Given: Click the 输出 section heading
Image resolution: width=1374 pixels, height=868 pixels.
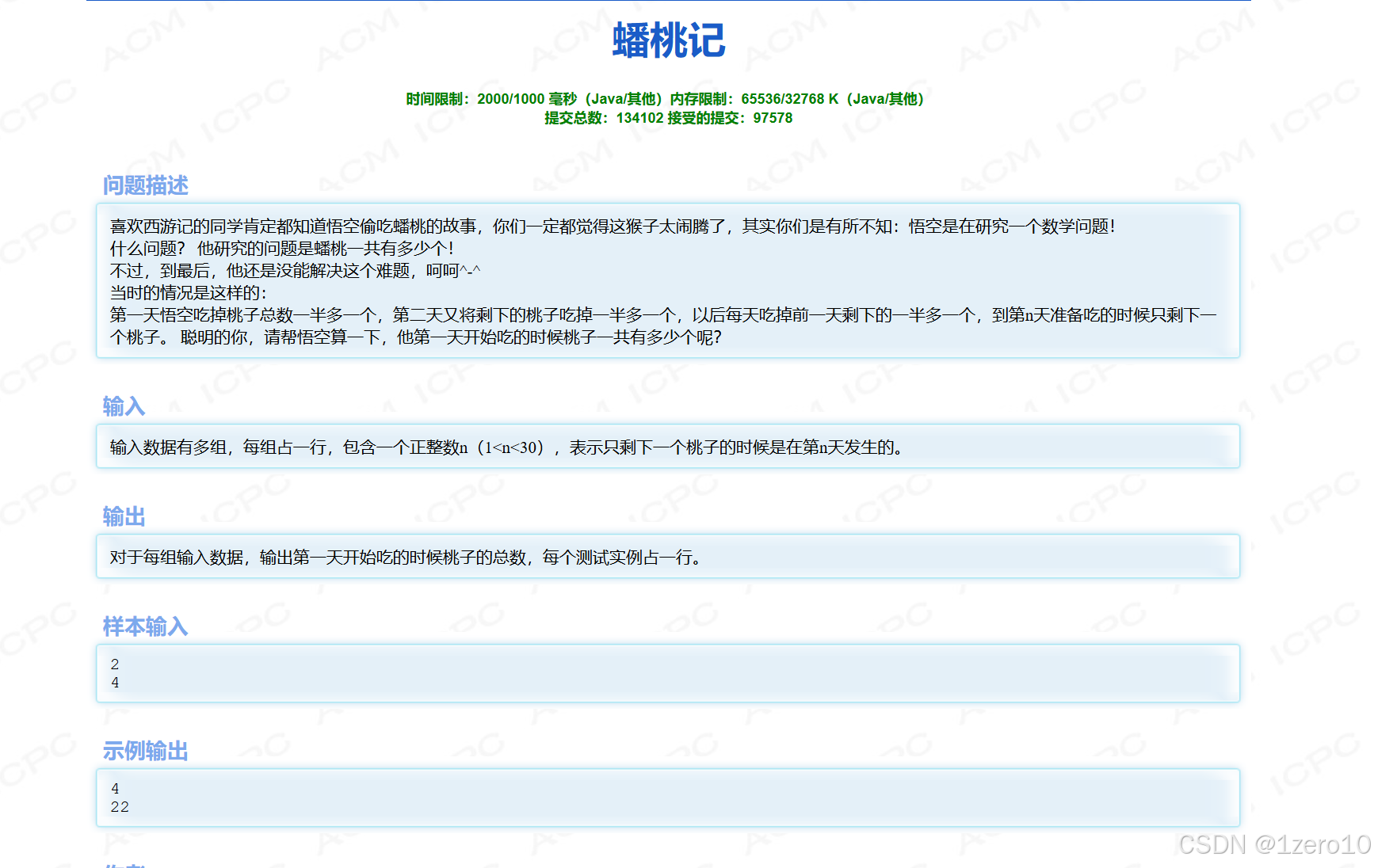Looking at the screenshot, I should (124, 516).
